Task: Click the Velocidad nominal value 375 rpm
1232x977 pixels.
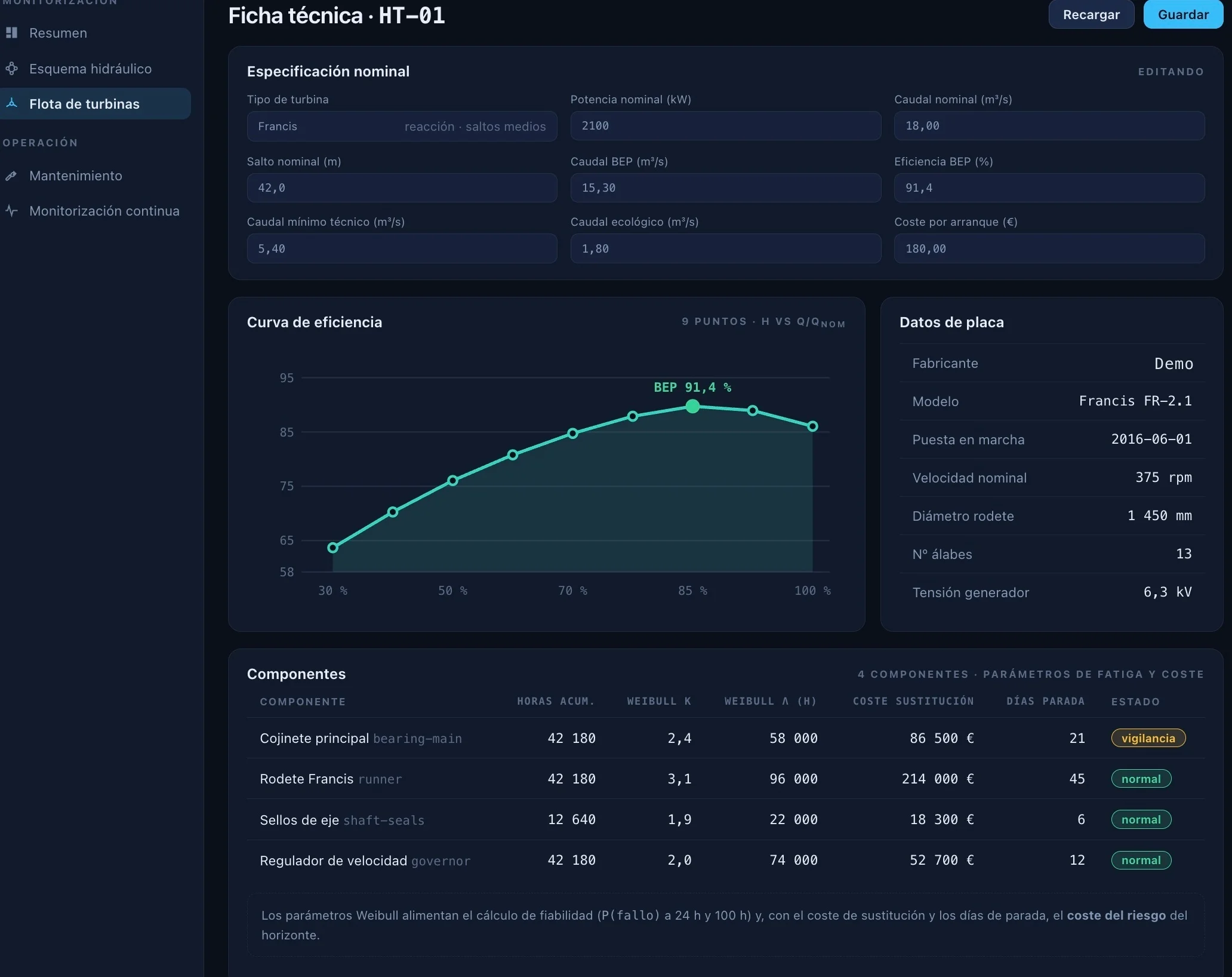Action: tap(1163, 477)
